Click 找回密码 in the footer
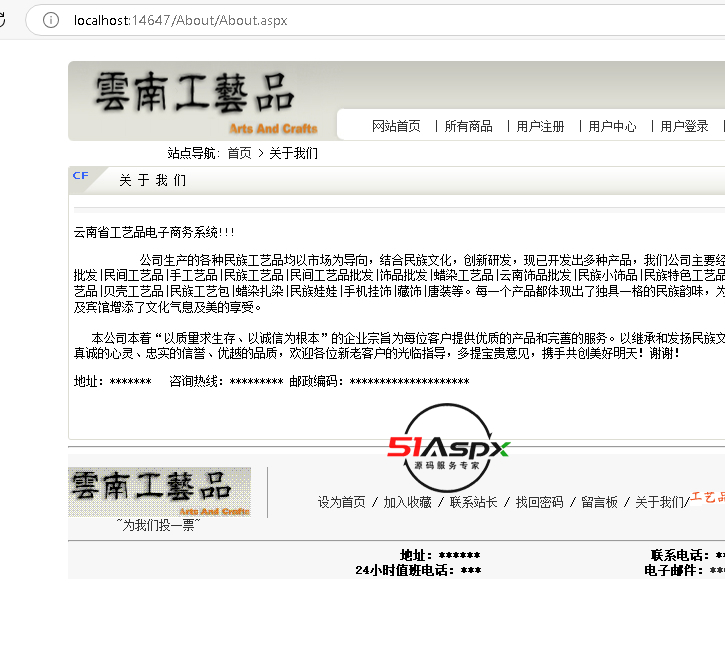The width and height of the screenshot is (725, 667). click(x=540, y=502)
